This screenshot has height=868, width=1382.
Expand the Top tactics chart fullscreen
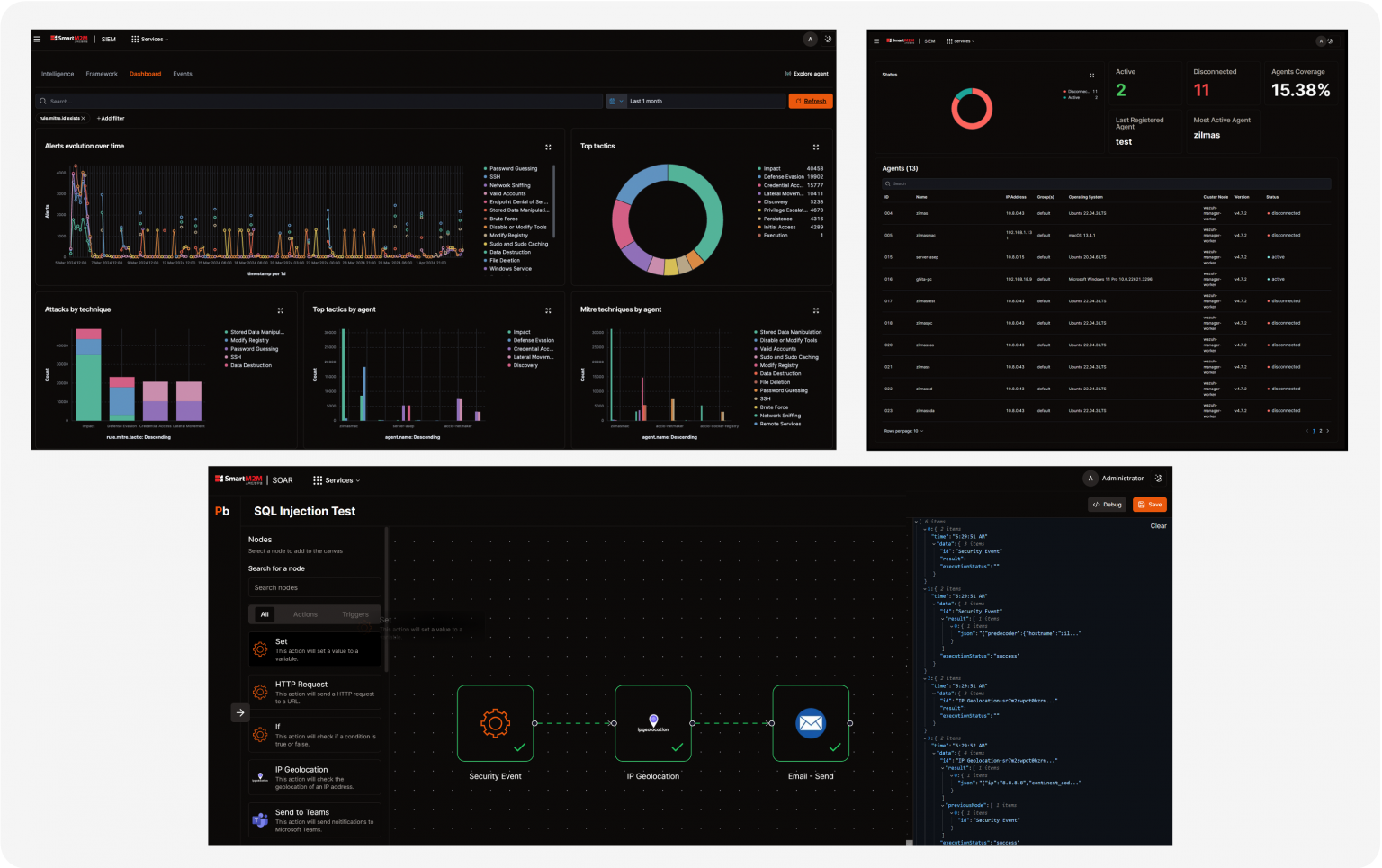(816, 147)
